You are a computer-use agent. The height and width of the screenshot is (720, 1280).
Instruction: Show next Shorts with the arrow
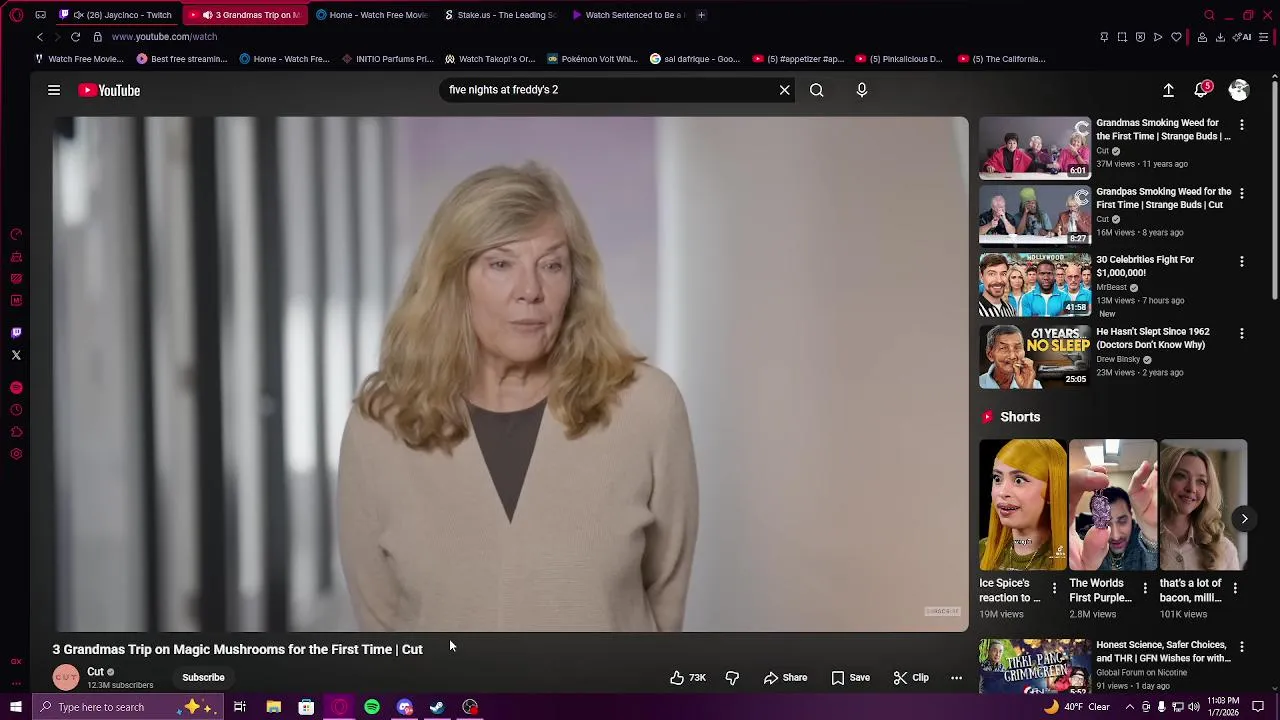1244,518
